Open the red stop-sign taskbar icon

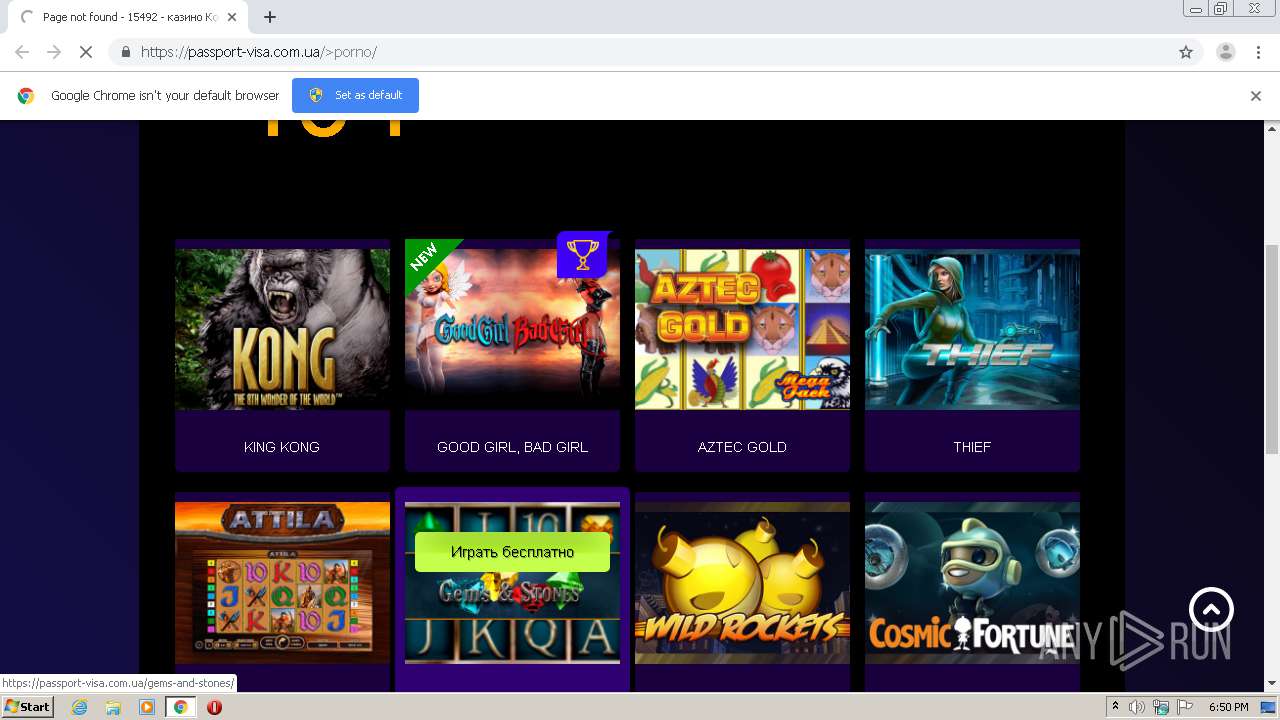coord(214,707)
